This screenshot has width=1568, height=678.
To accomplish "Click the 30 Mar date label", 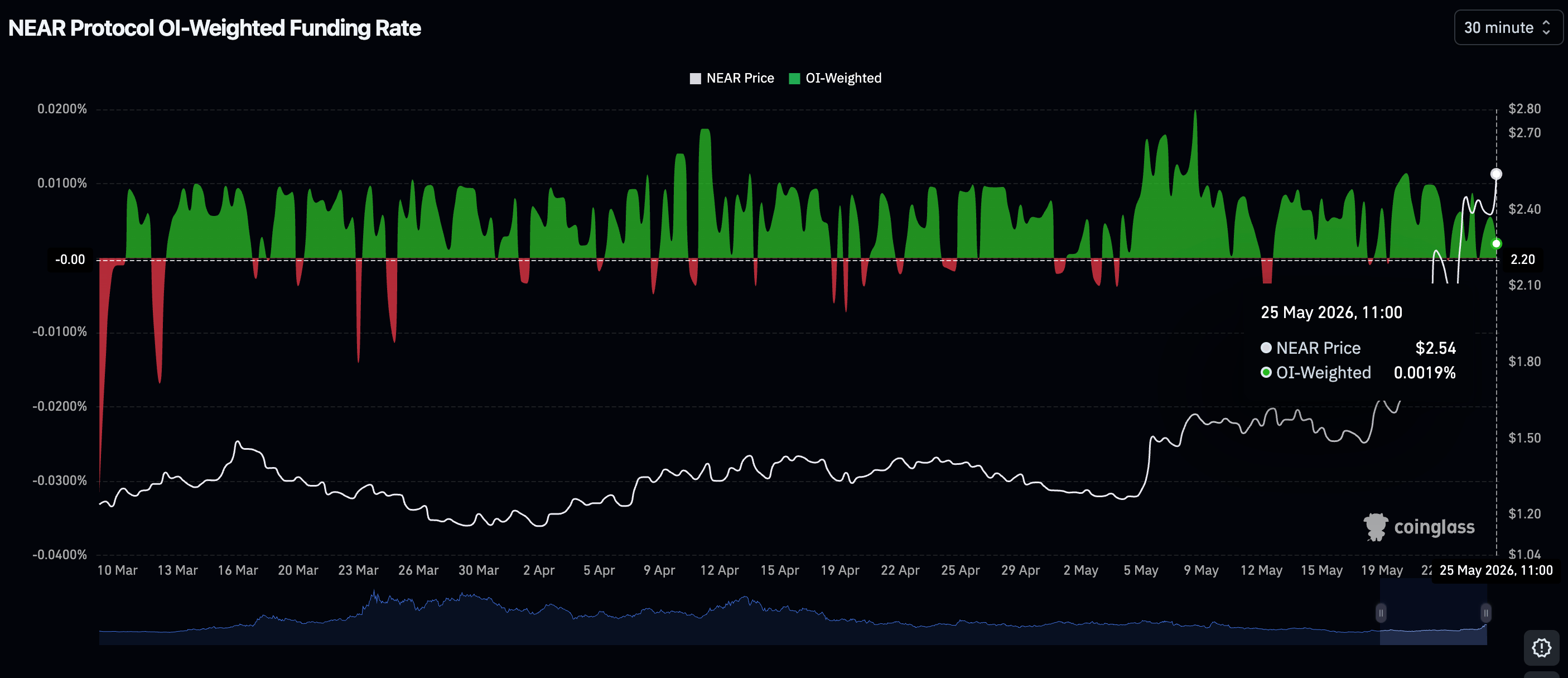I will 479,571.
